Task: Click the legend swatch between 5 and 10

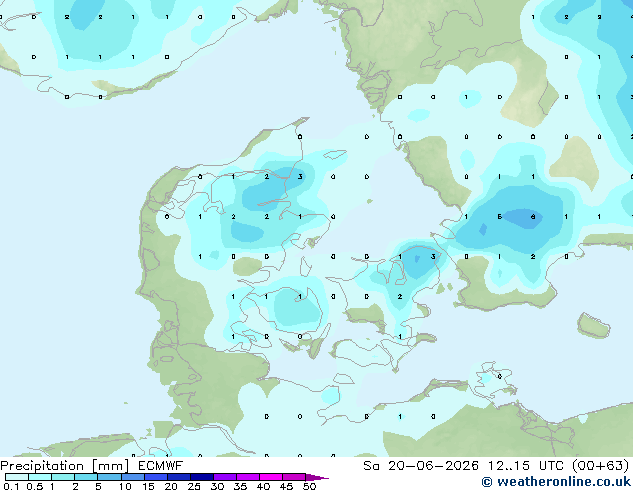Action: pyautogui.click(x=109, y=477)
